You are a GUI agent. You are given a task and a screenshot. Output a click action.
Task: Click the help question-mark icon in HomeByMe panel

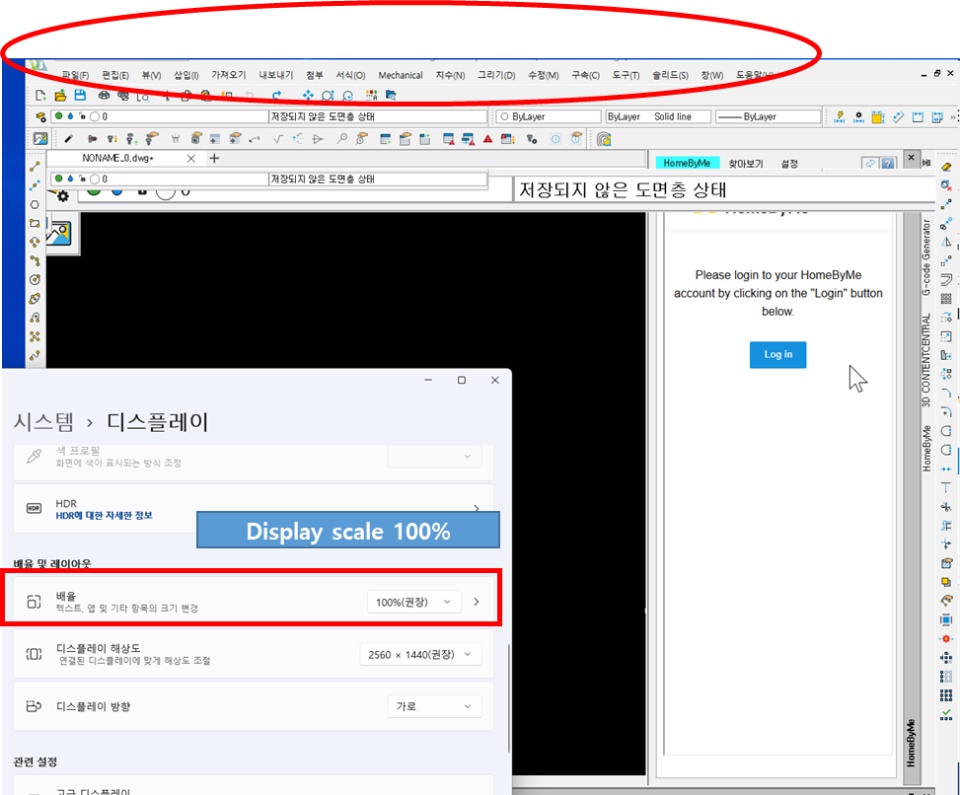pyautogui.click(x=888, y=164)
